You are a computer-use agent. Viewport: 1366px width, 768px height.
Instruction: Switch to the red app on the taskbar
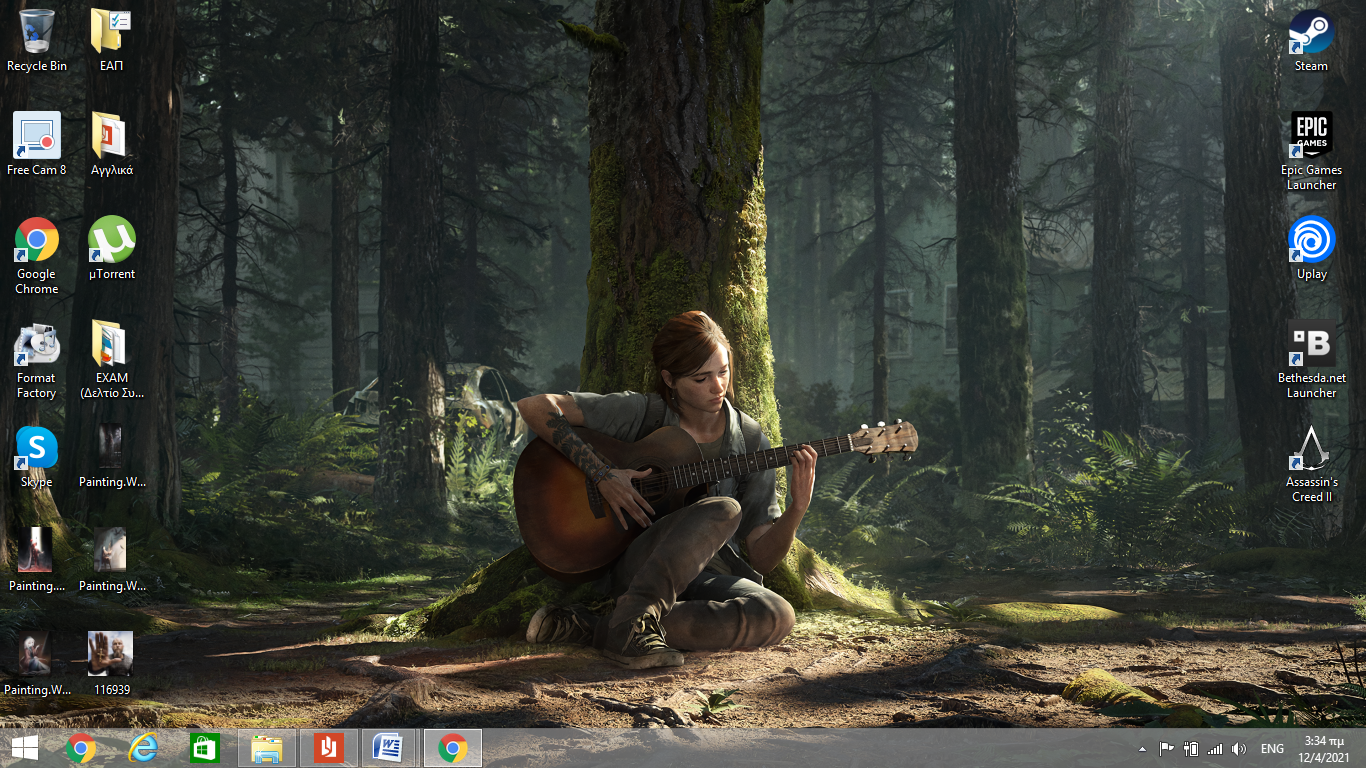click(329, 748)
